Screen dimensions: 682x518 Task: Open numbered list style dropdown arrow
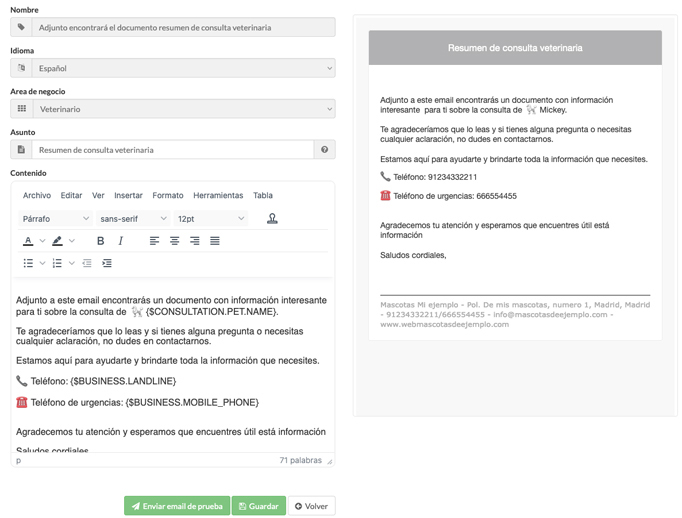click(x=72, y=263)
